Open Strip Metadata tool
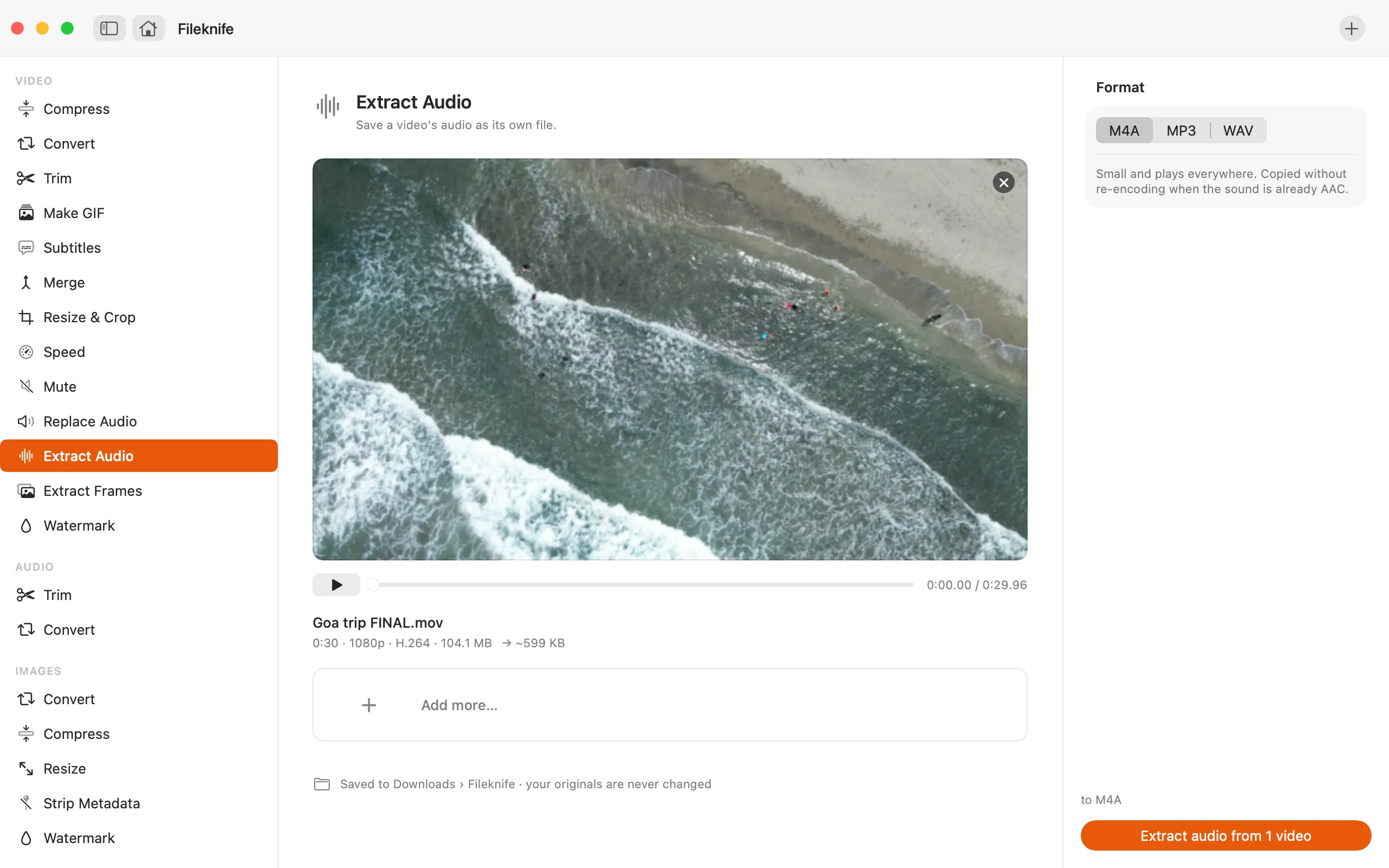This screenshot has width=1389, height=868. 139,803
